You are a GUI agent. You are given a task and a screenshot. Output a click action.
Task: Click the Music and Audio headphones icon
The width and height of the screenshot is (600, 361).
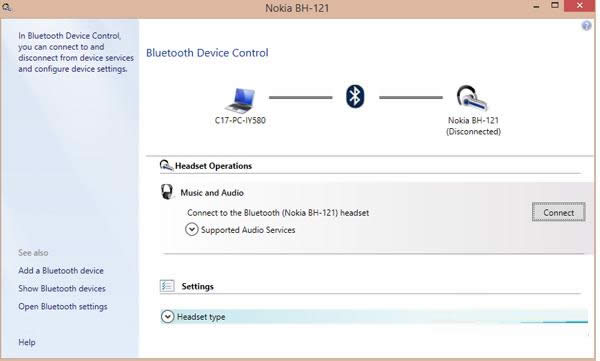(167, 192)
